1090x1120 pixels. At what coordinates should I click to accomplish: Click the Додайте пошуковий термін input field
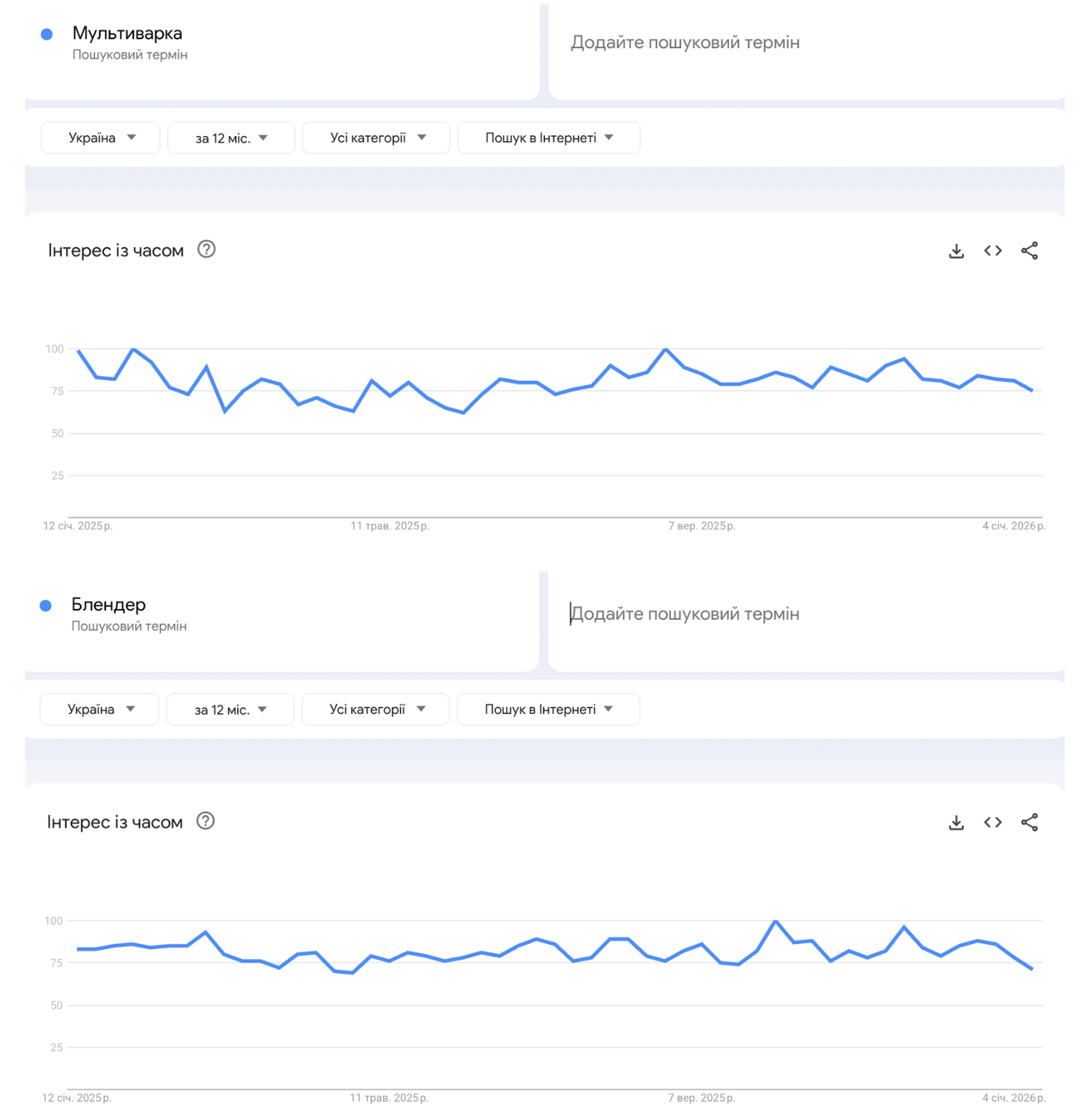(685, 42)
